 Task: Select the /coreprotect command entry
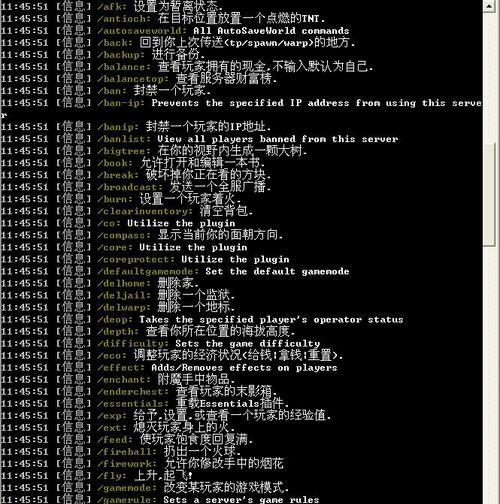pyautogui.click(x=145, y=259)
